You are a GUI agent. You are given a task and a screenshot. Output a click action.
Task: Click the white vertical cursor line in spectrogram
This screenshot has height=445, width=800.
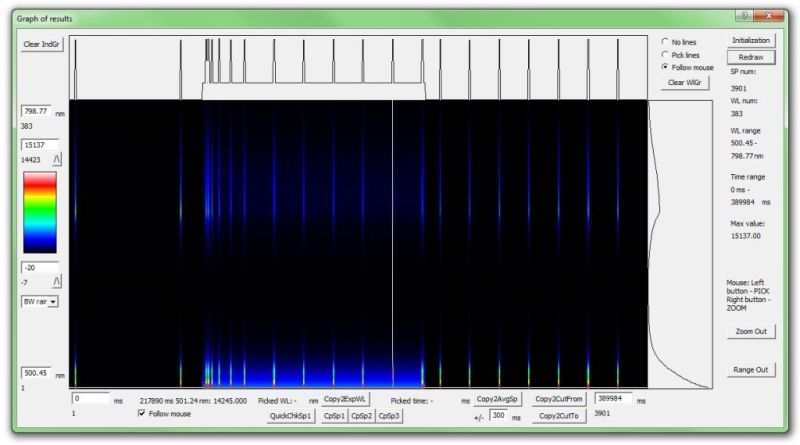point(392,243)
